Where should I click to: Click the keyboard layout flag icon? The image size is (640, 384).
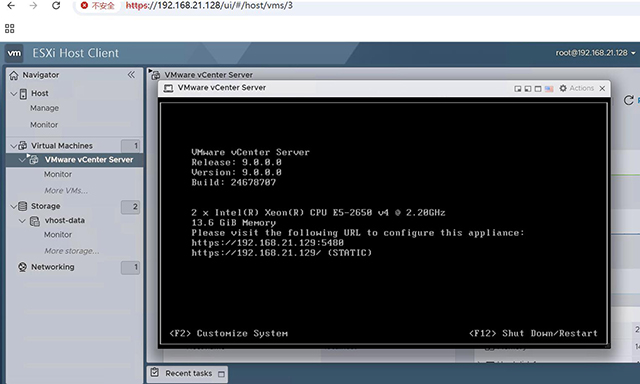click(x=549, y=89)
